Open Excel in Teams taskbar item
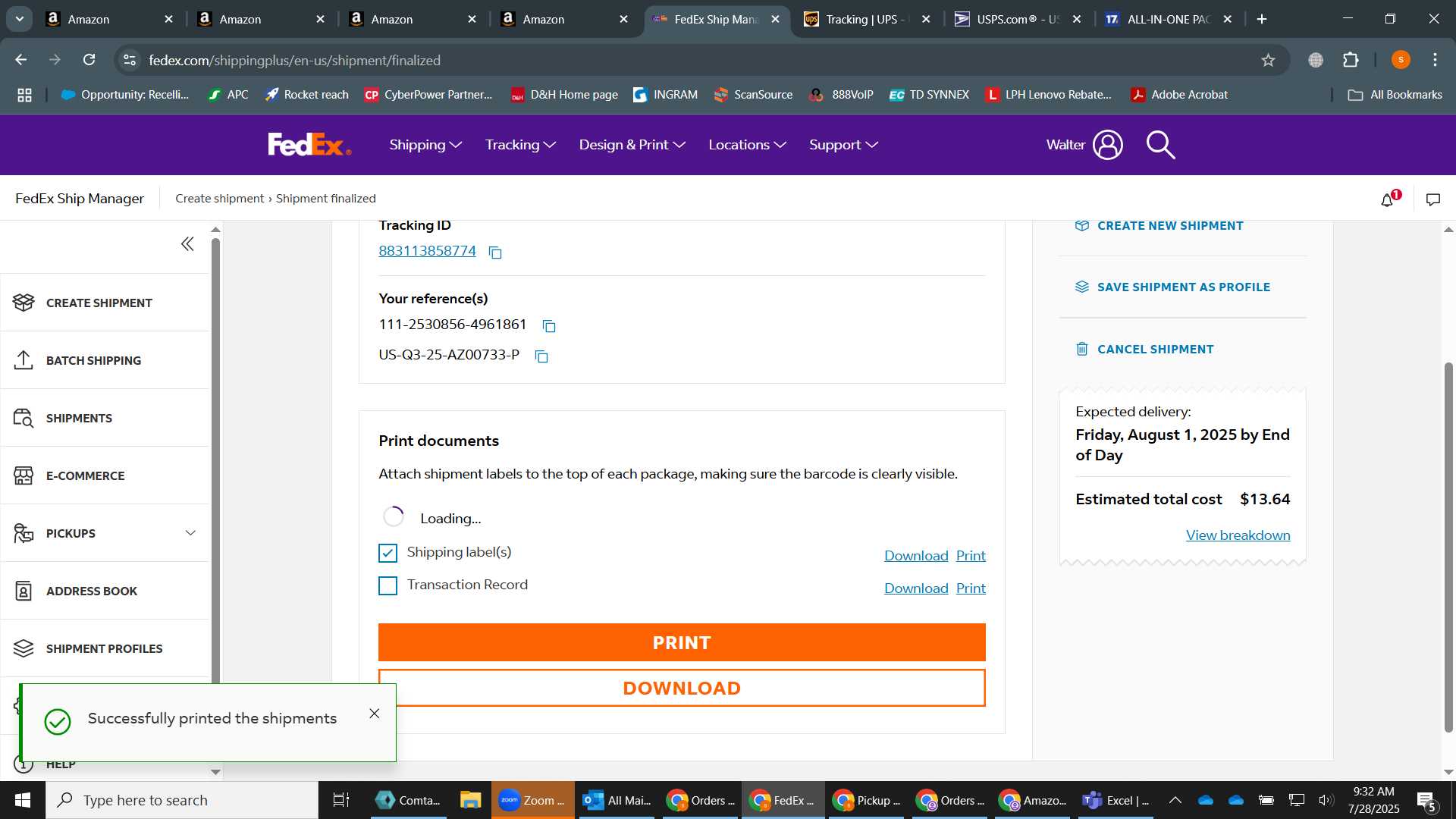Image resolution: width=1456 pixels, height=819 pixels. [1116, 800]
